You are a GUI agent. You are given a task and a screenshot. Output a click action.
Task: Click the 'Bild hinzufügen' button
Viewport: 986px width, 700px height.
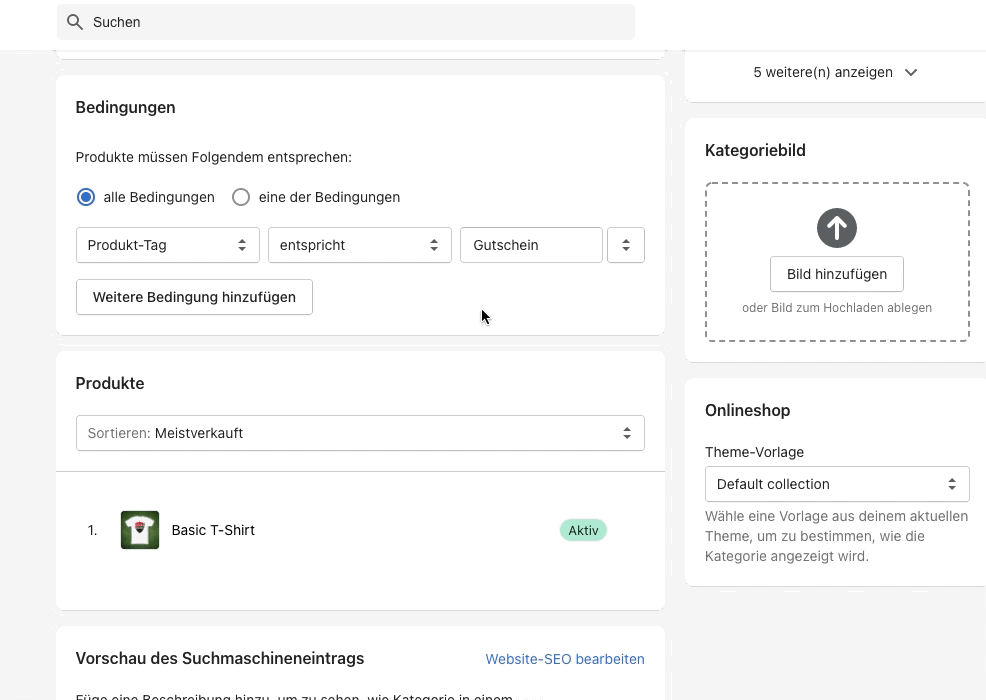pyautogui.click(x=836, y=274)
